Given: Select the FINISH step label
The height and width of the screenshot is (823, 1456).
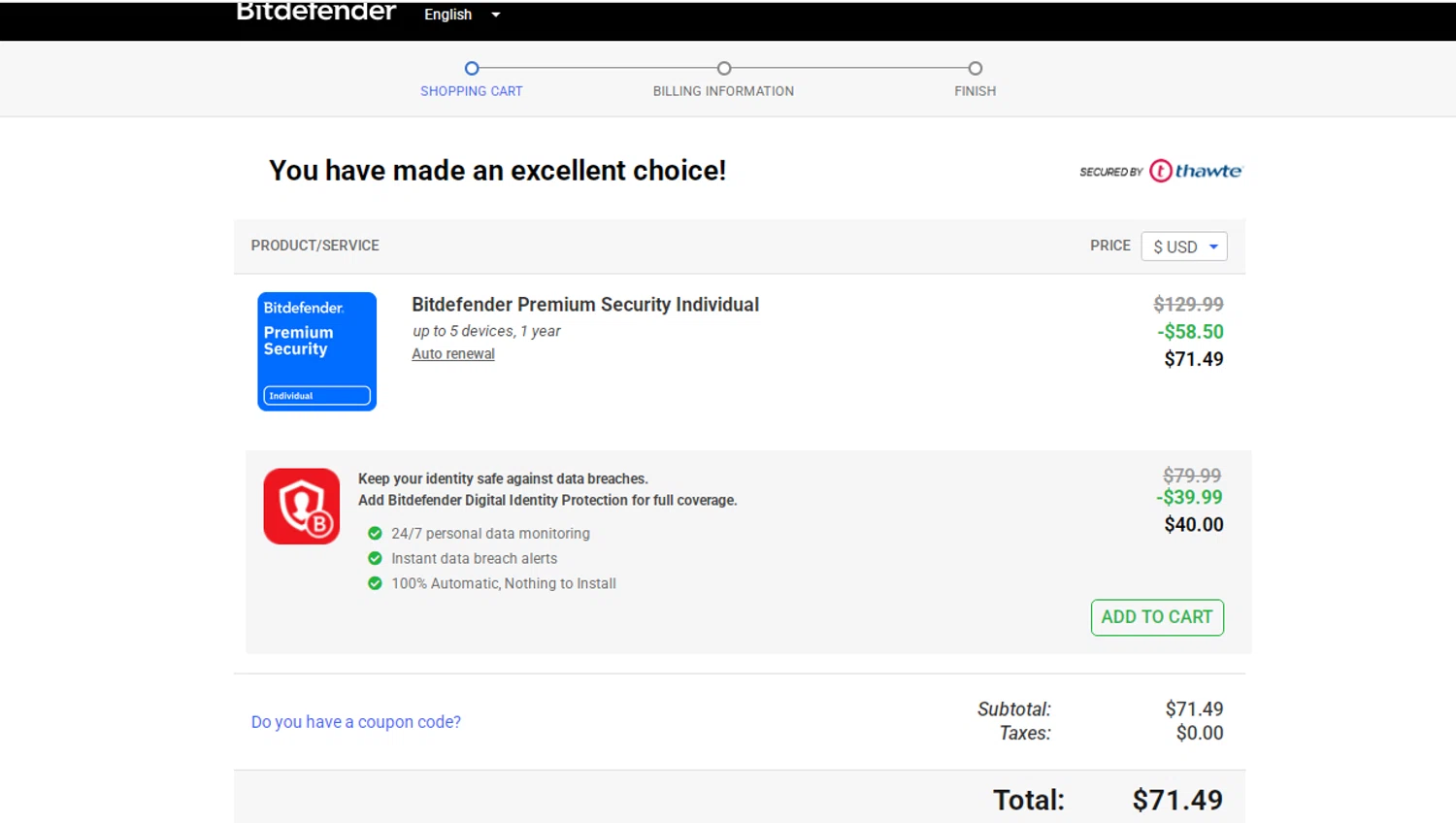Looking at the screenshot, I should (975, 91).
